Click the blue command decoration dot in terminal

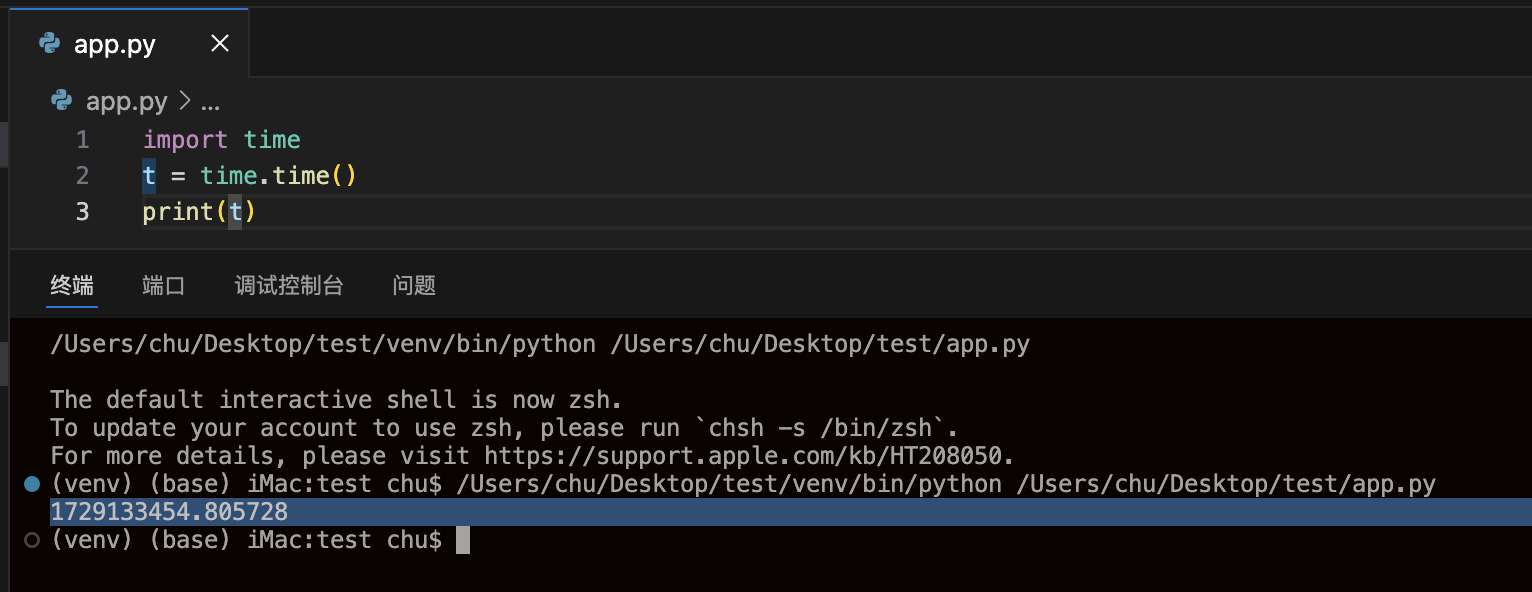tap(32, 484)
